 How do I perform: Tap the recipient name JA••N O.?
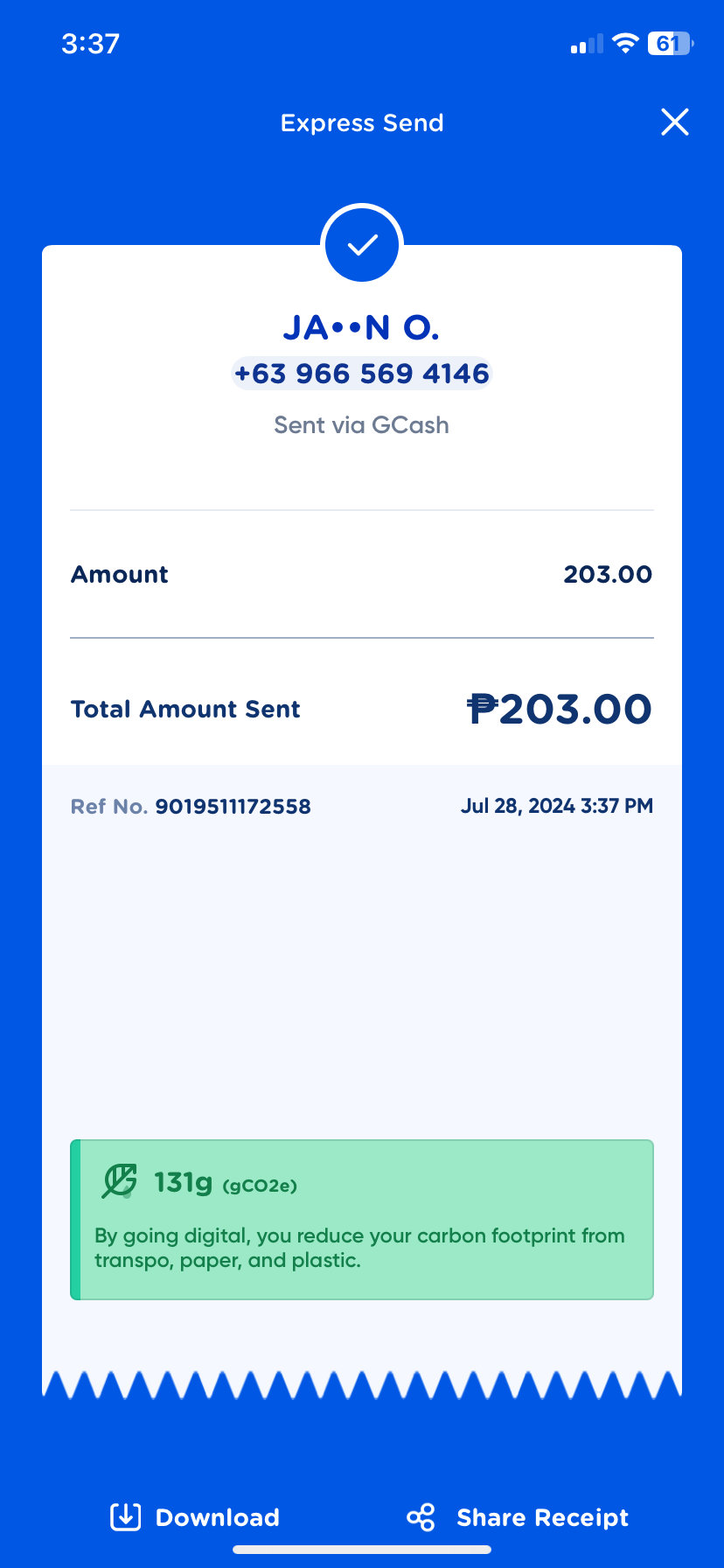pos(362,328)
